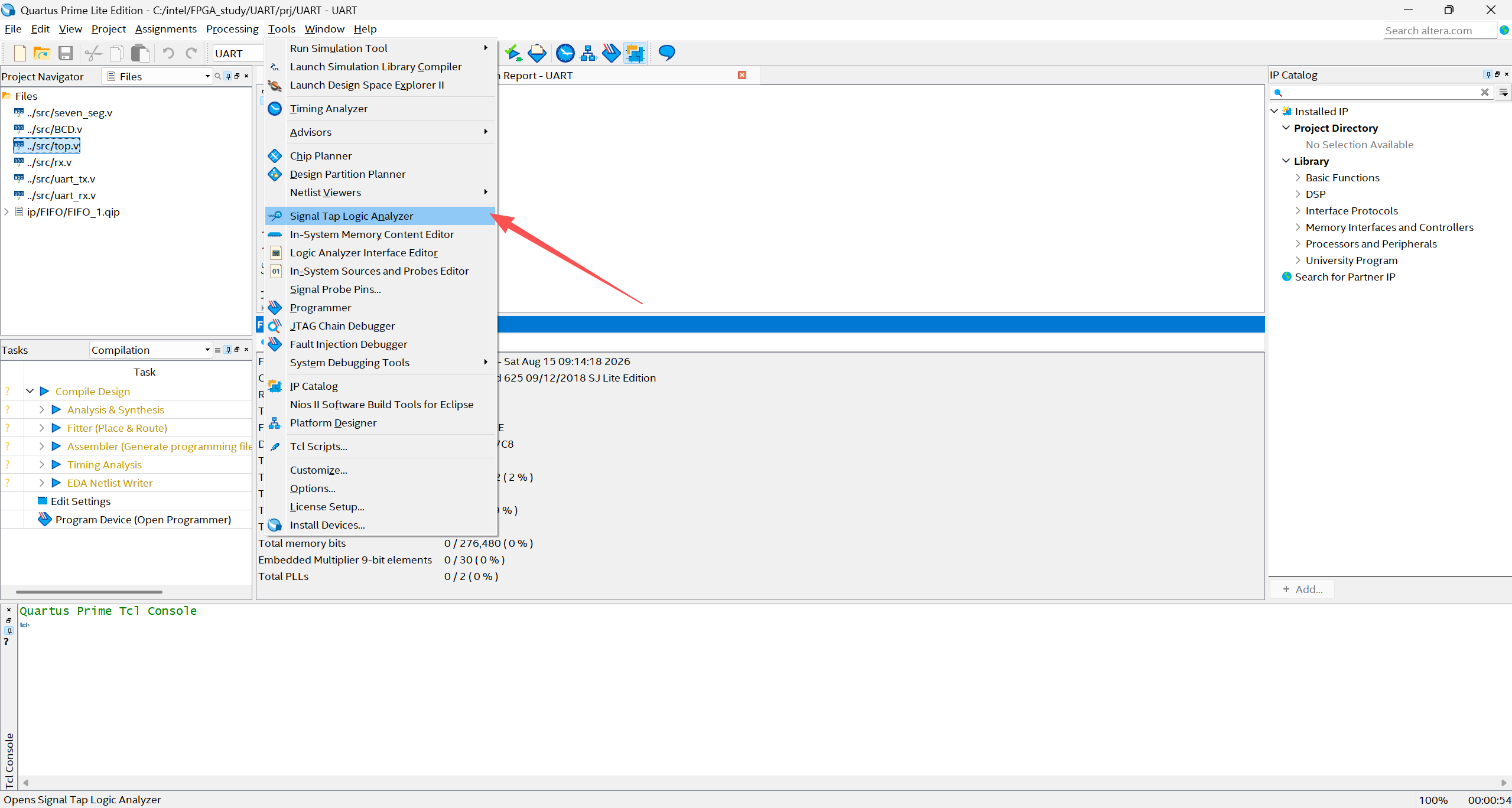Click Program Device (Open Programmer) task
The height and width of the screenshot is (808, 1512).
143,520
